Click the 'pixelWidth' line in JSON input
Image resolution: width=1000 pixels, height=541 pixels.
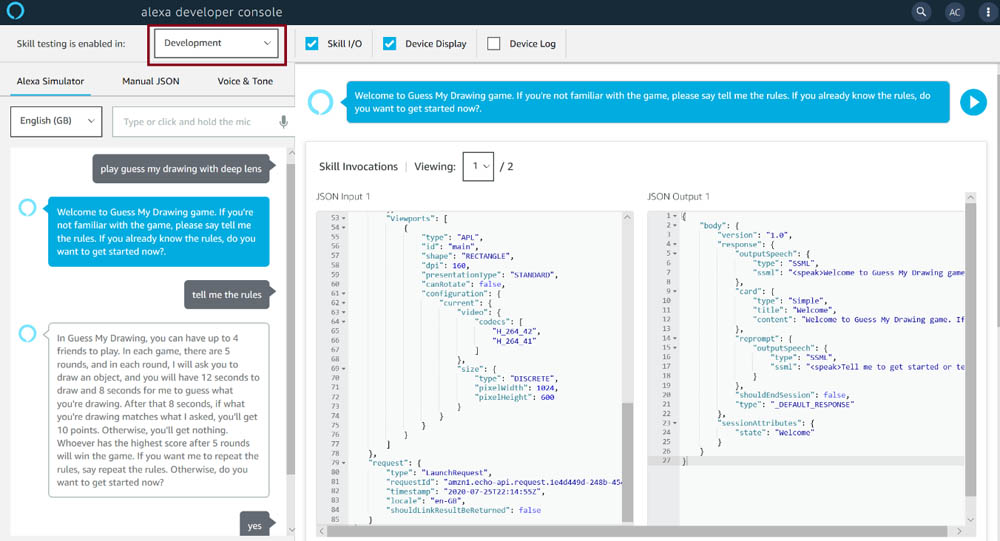coord(515,388)
